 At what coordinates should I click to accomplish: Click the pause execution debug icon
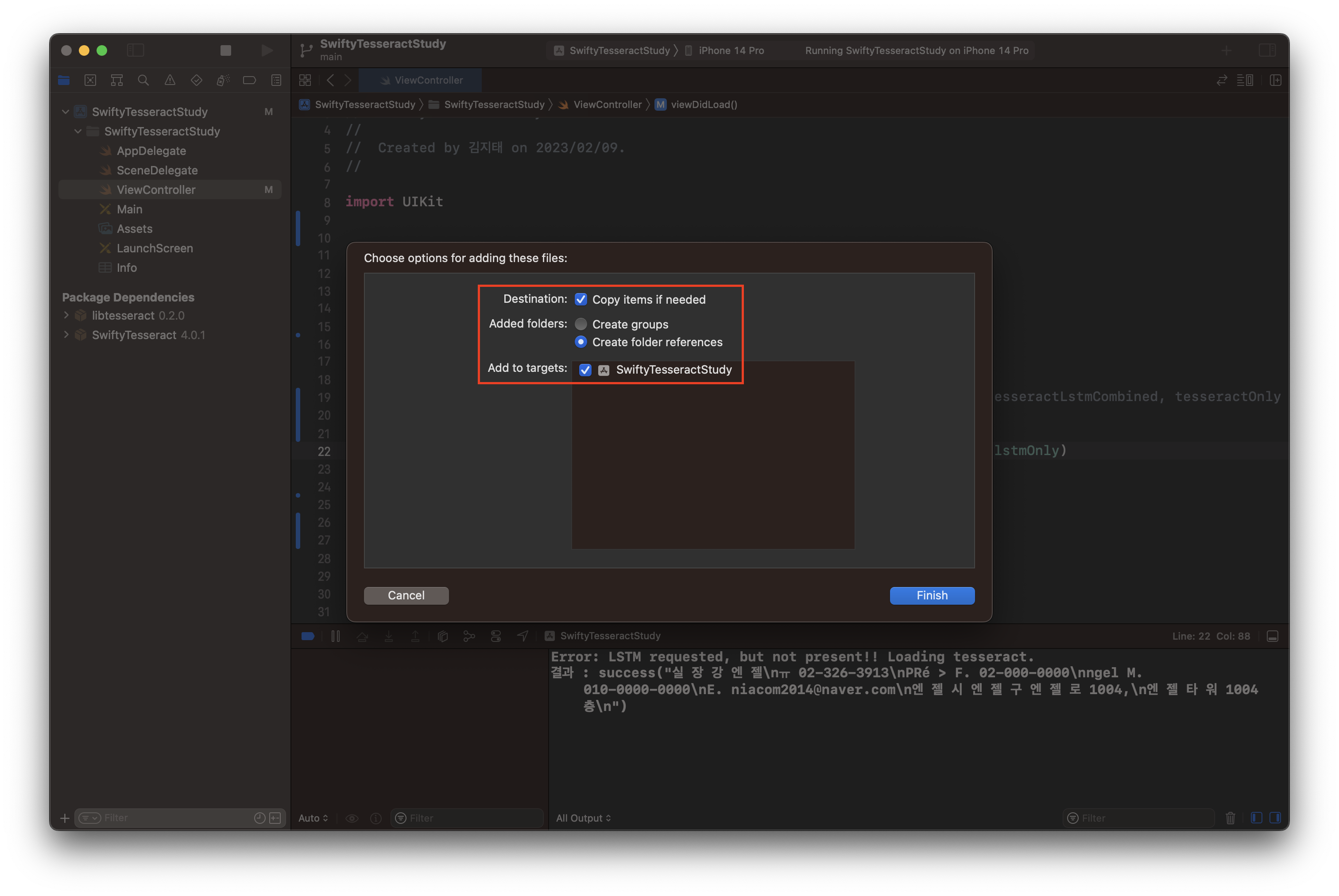[x=336, y=636]
